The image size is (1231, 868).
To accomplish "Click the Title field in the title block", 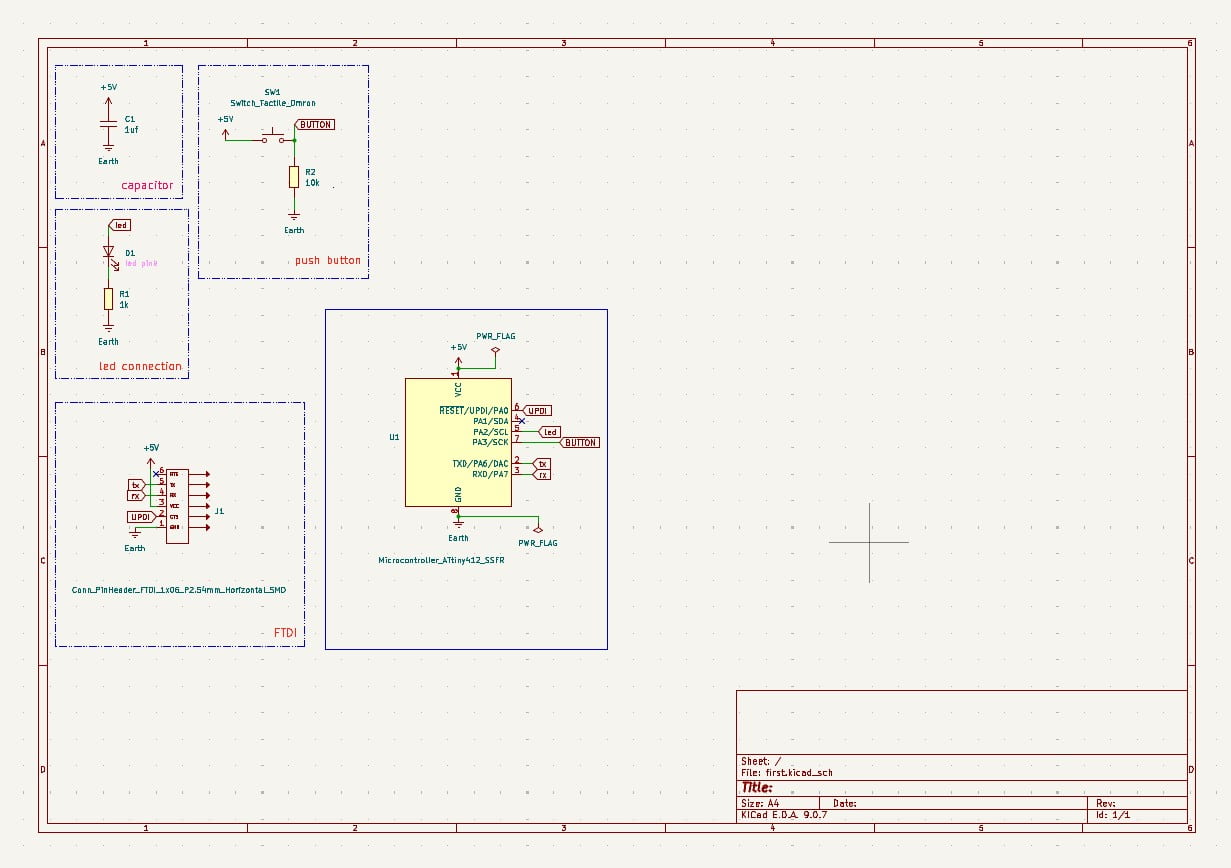I will [x=961, y=787].
